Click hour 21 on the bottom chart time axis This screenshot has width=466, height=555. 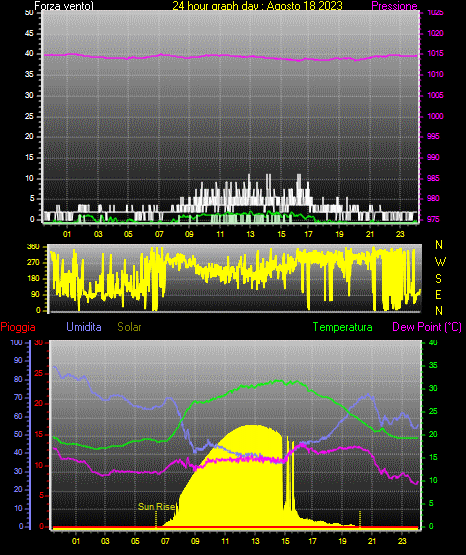tap(372, 541)
